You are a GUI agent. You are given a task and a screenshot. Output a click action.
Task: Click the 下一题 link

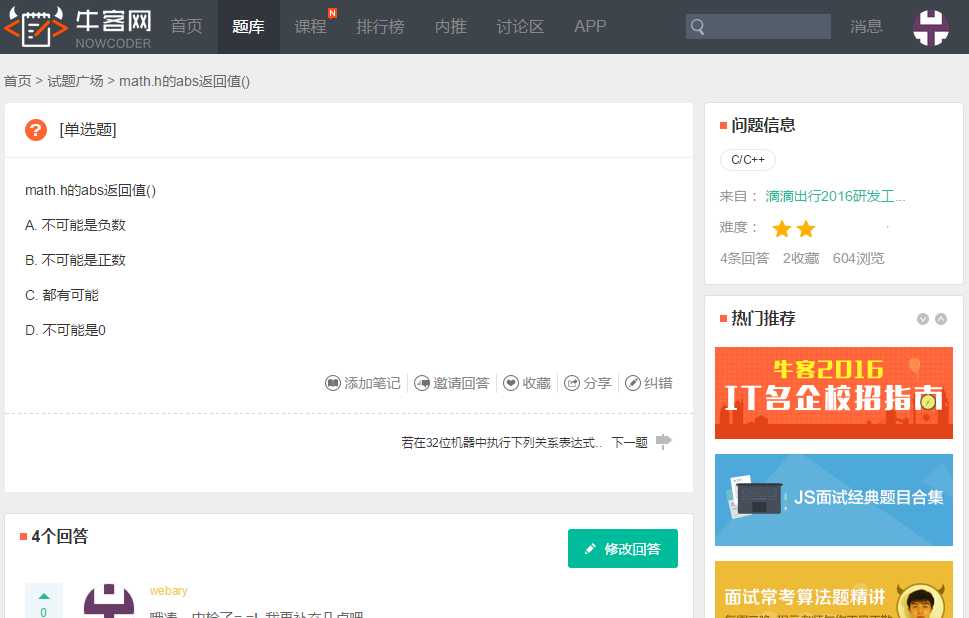click(x=629, y=442)
